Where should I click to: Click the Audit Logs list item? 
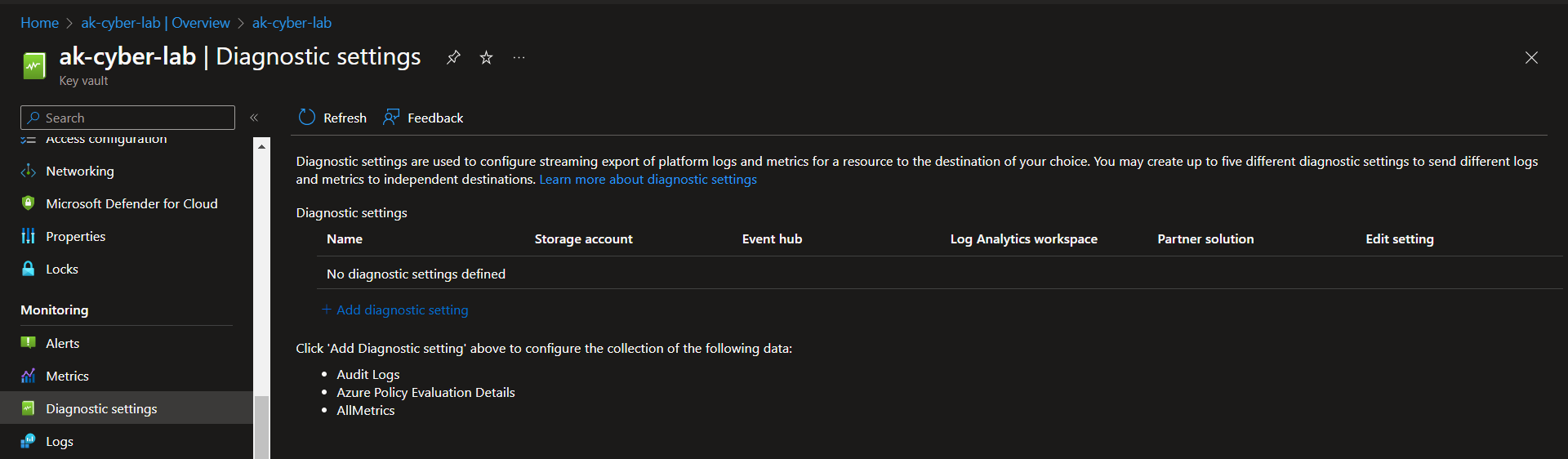368,374
